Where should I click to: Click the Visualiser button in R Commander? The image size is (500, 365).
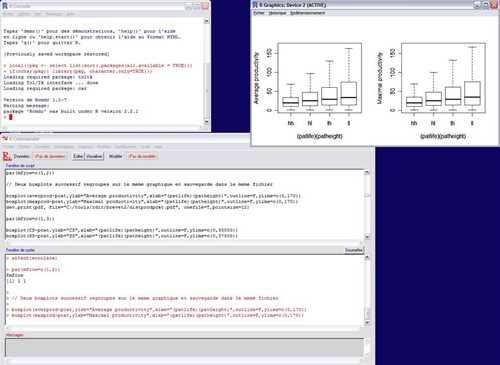[x=94, y=156]
